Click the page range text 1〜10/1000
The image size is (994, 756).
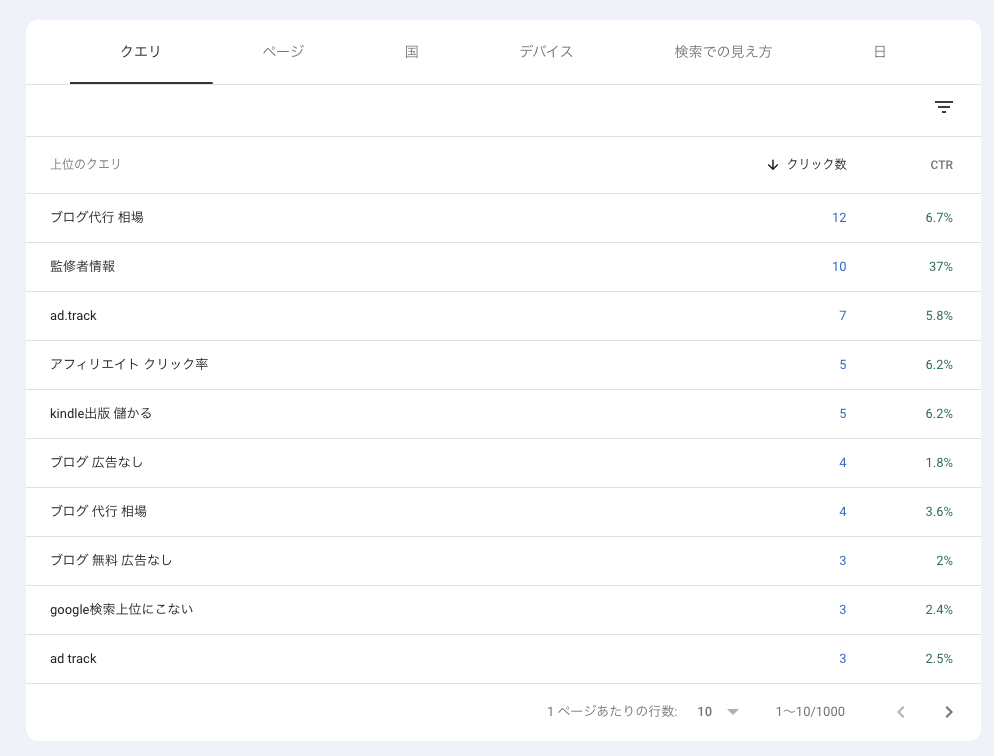pos(810,711)
